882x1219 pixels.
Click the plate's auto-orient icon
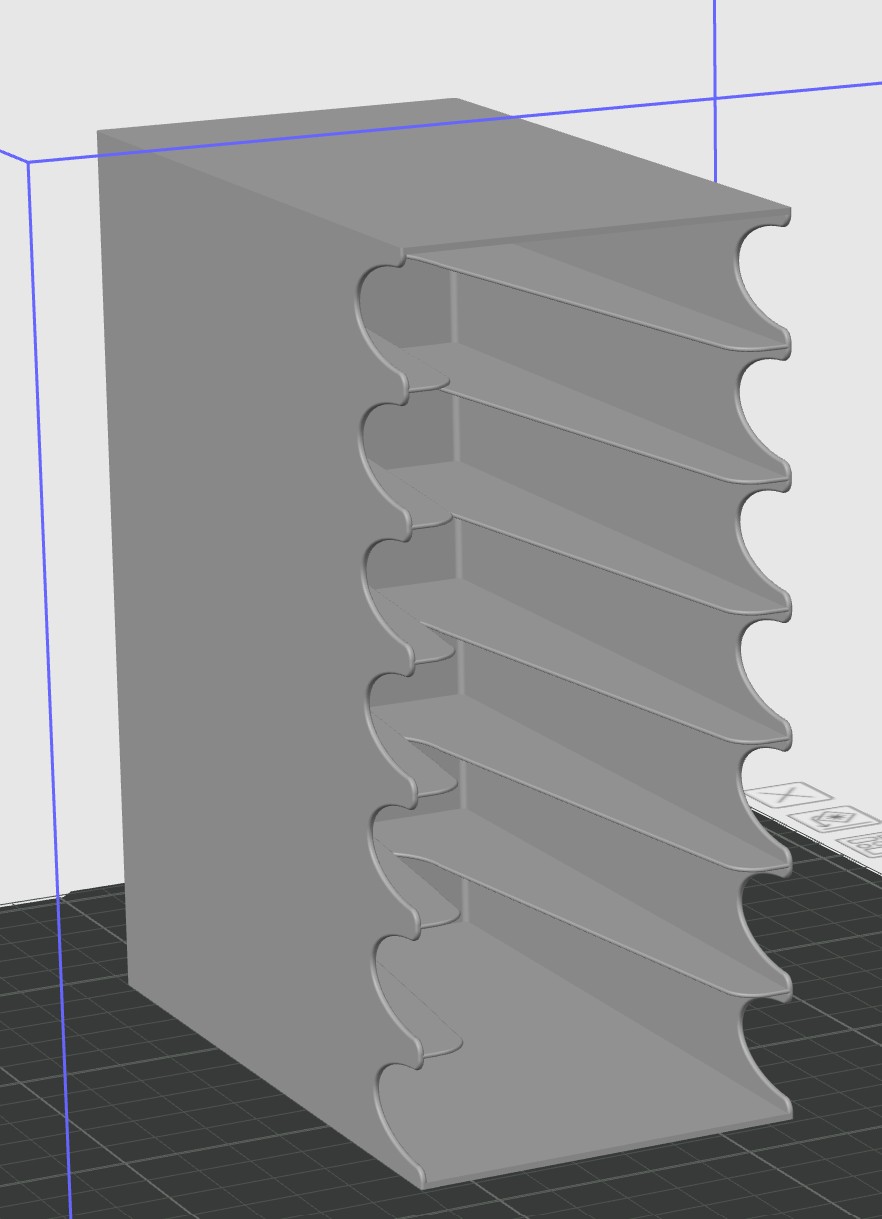tap(833, 818)
